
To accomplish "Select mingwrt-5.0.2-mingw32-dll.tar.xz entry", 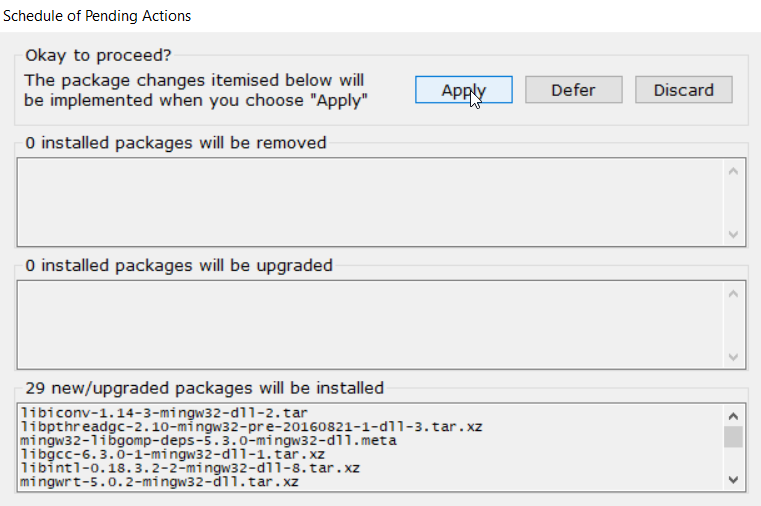I will [x=159, y=482].
